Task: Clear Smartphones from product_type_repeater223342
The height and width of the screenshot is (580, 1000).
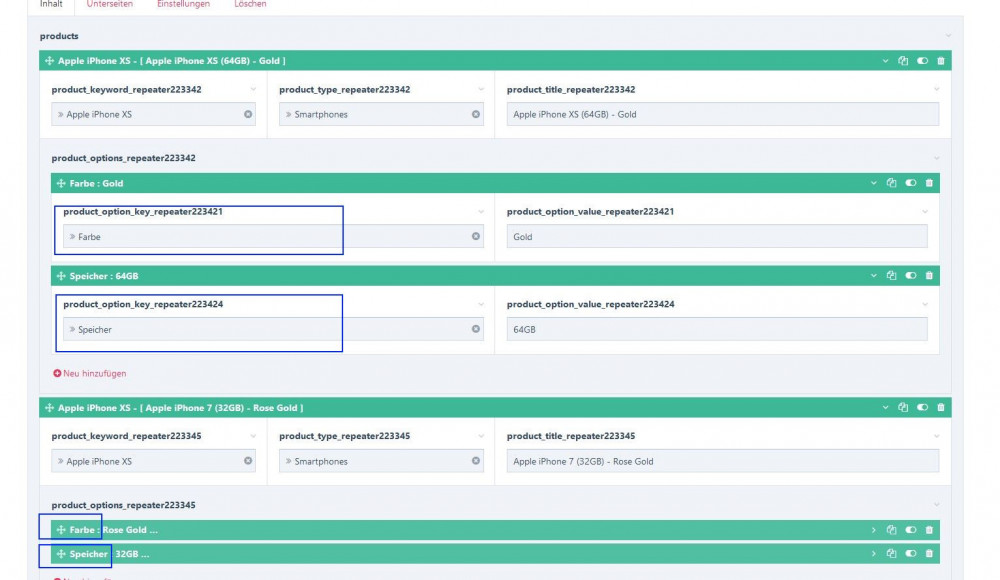Action: click(476, 114)
